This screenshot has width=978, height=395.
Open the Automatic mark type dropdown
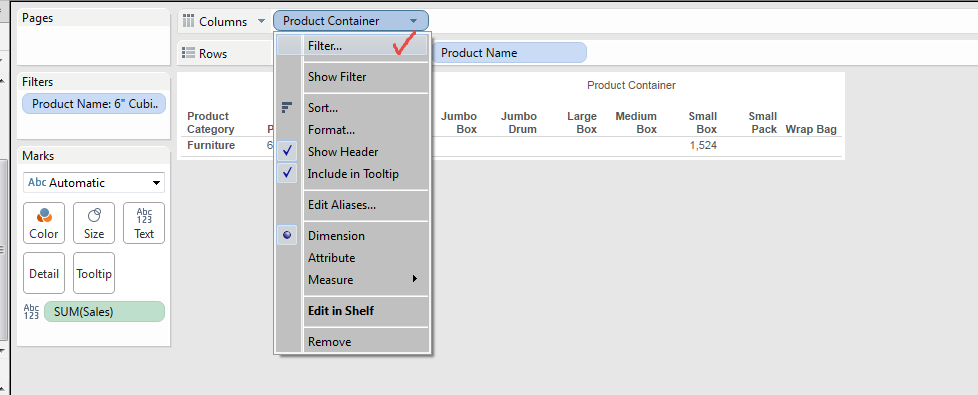pyautogui.click(x=94, y=183)
